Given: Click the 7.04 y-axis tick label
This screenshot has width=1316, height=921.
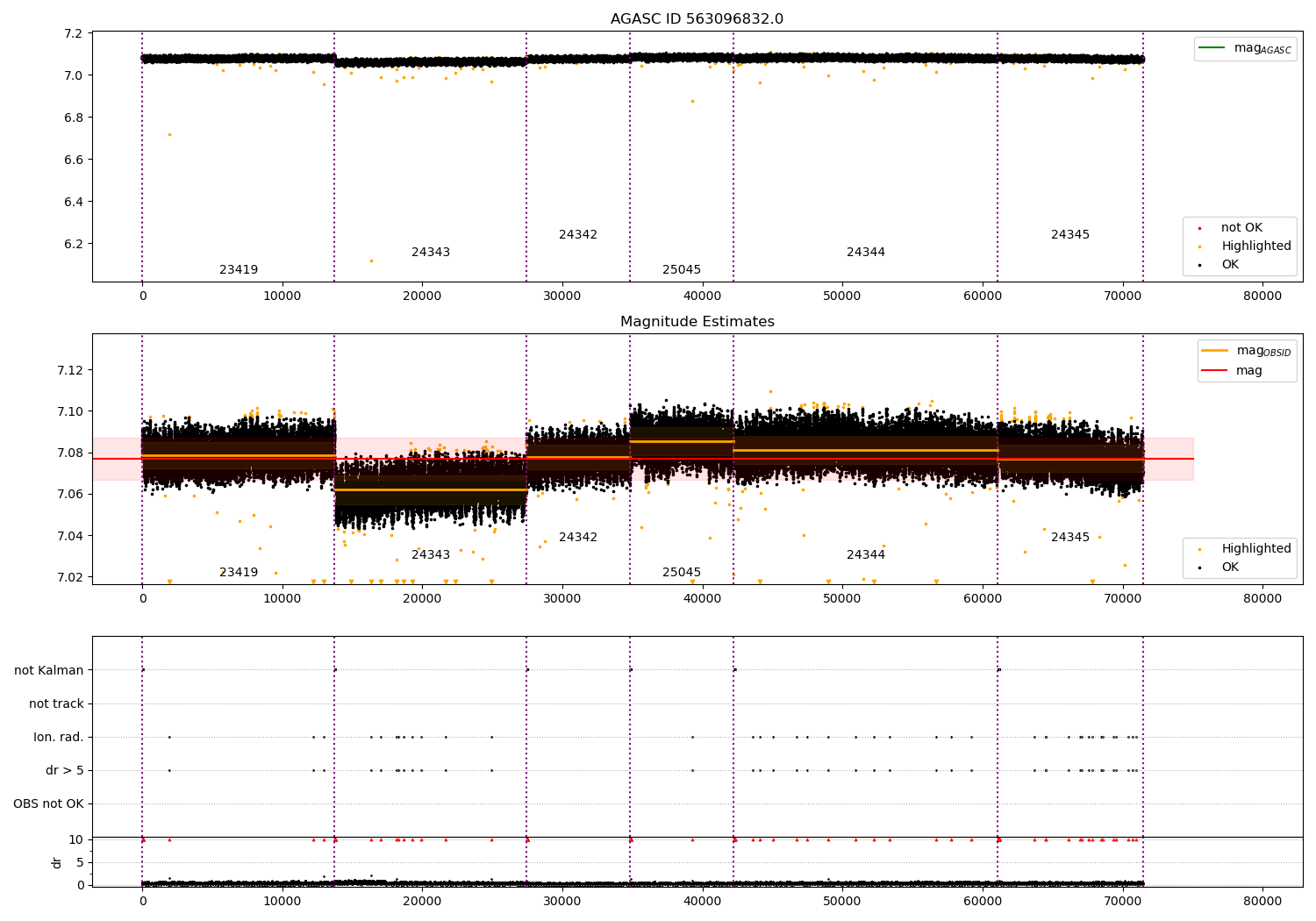Looking at the screenshot, I should 70,536.
